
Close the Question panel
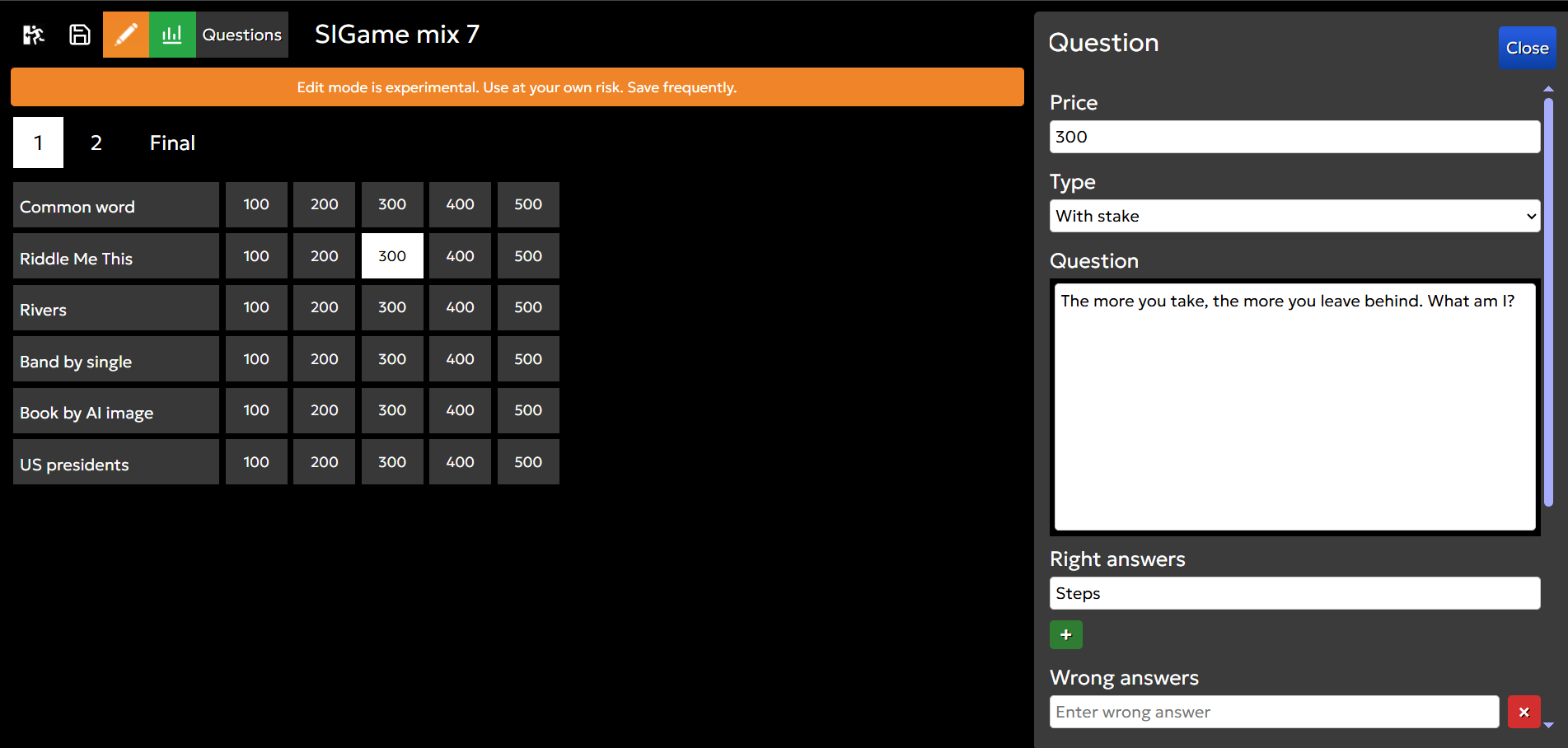(1526, 48)
